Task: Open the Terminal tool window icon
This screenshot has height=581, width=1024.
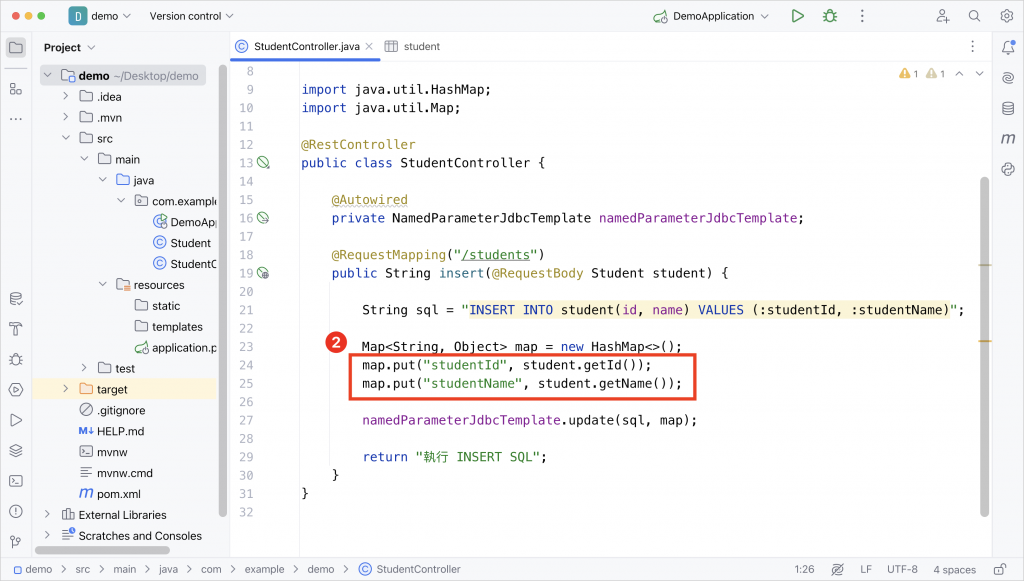Action: (16, 481)
